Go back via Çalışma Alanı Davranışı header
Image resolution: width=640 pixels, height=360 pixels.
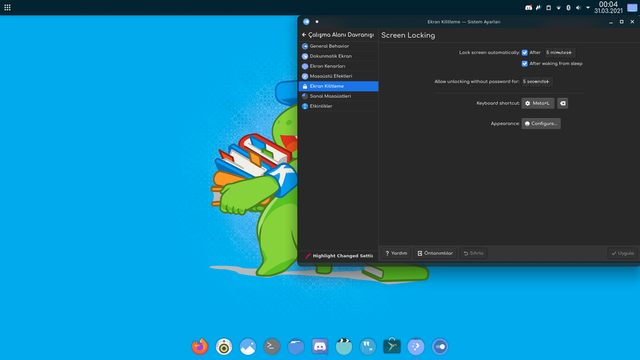tap(338, 35)
